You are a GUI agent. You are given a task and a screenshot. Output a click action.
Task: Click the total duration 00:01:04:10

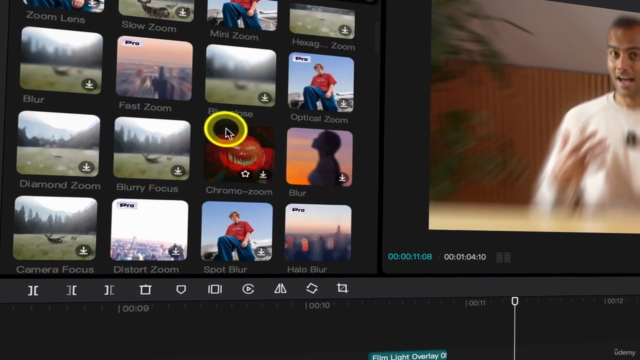[465, 257]
